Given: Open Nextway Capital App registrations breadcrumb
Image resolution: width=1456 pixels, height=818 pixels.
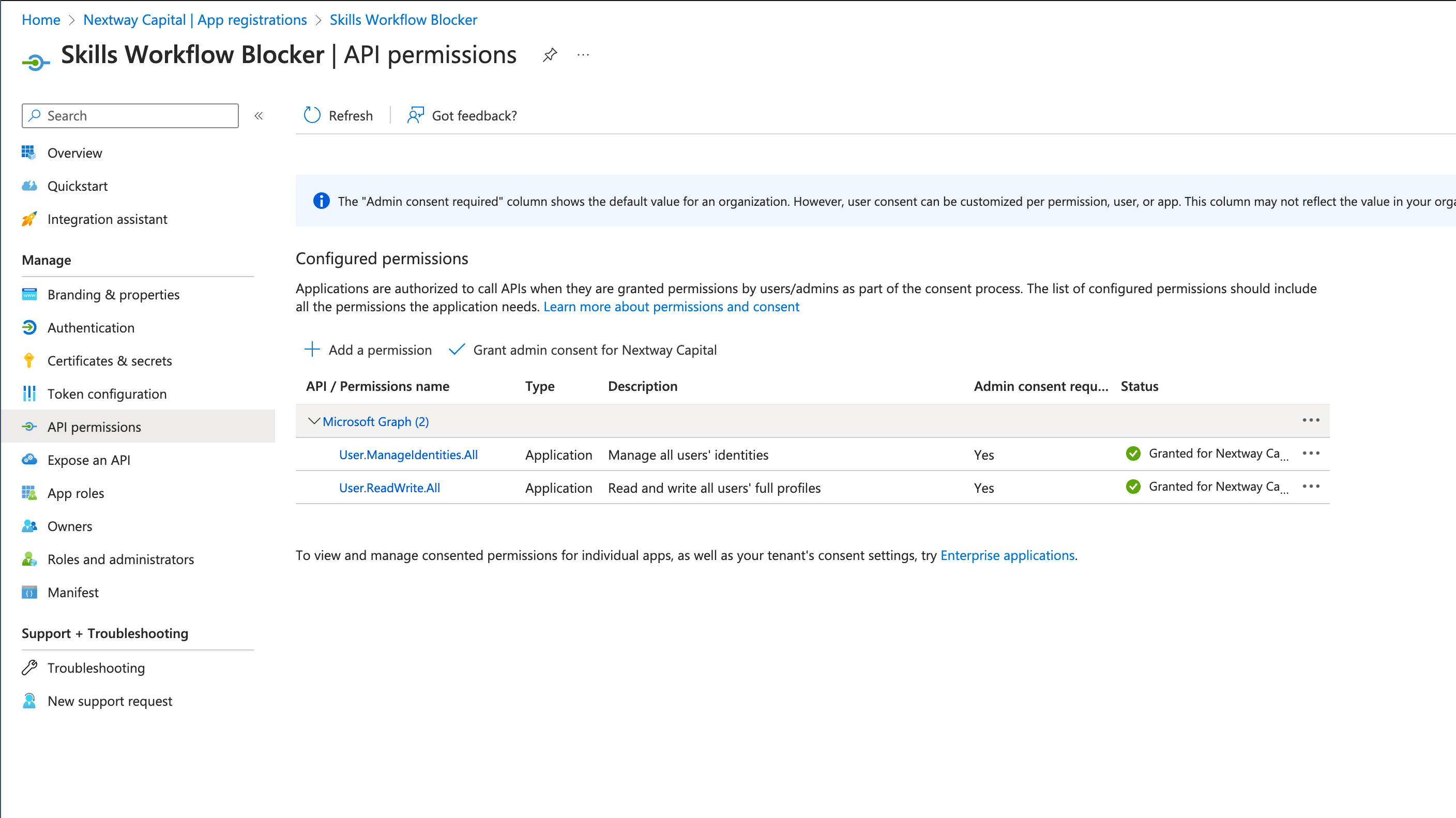Looking at the screenshot, I should pos(195,19).
